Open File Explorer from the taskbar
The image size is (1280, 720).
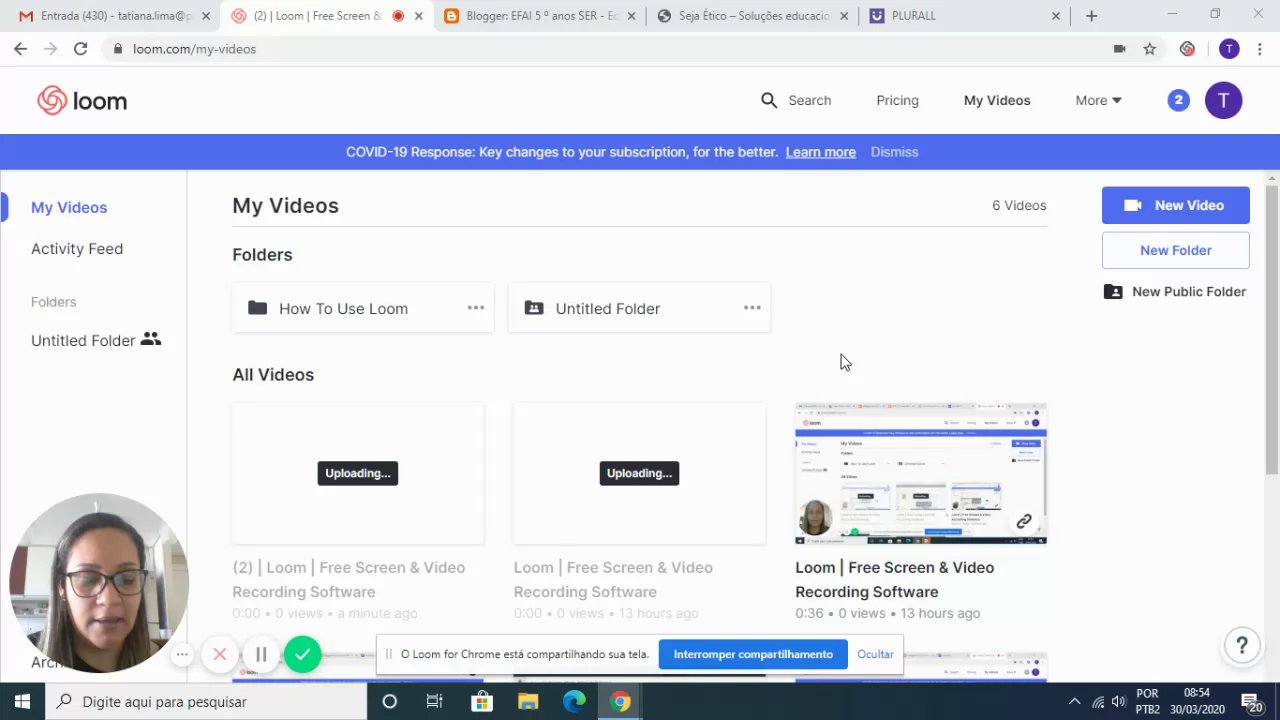tap(528, 701)
